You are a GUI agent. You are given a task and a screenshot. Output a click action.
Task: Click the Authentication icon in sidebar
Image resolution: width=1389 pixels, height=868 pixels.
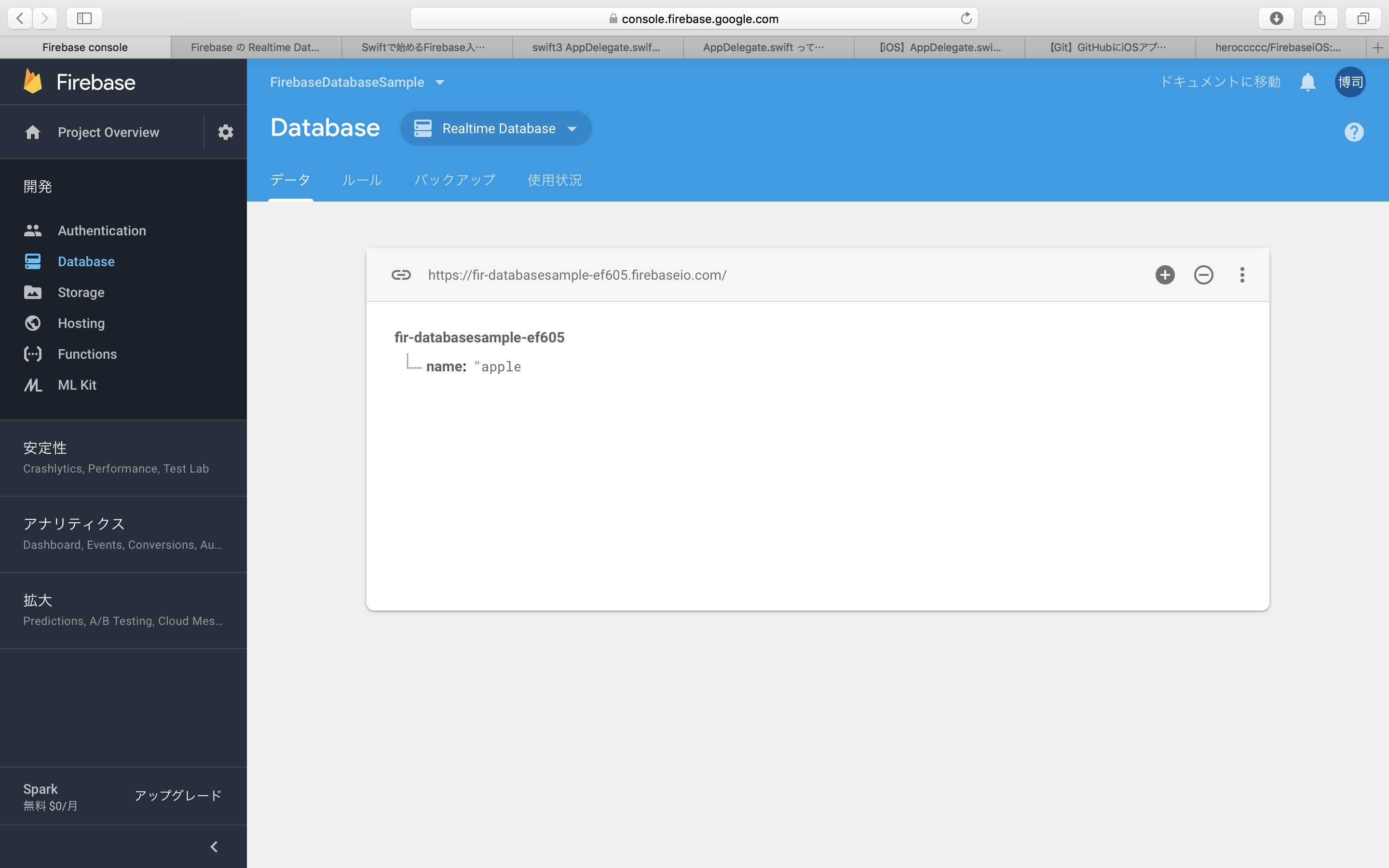pos(31,231)
